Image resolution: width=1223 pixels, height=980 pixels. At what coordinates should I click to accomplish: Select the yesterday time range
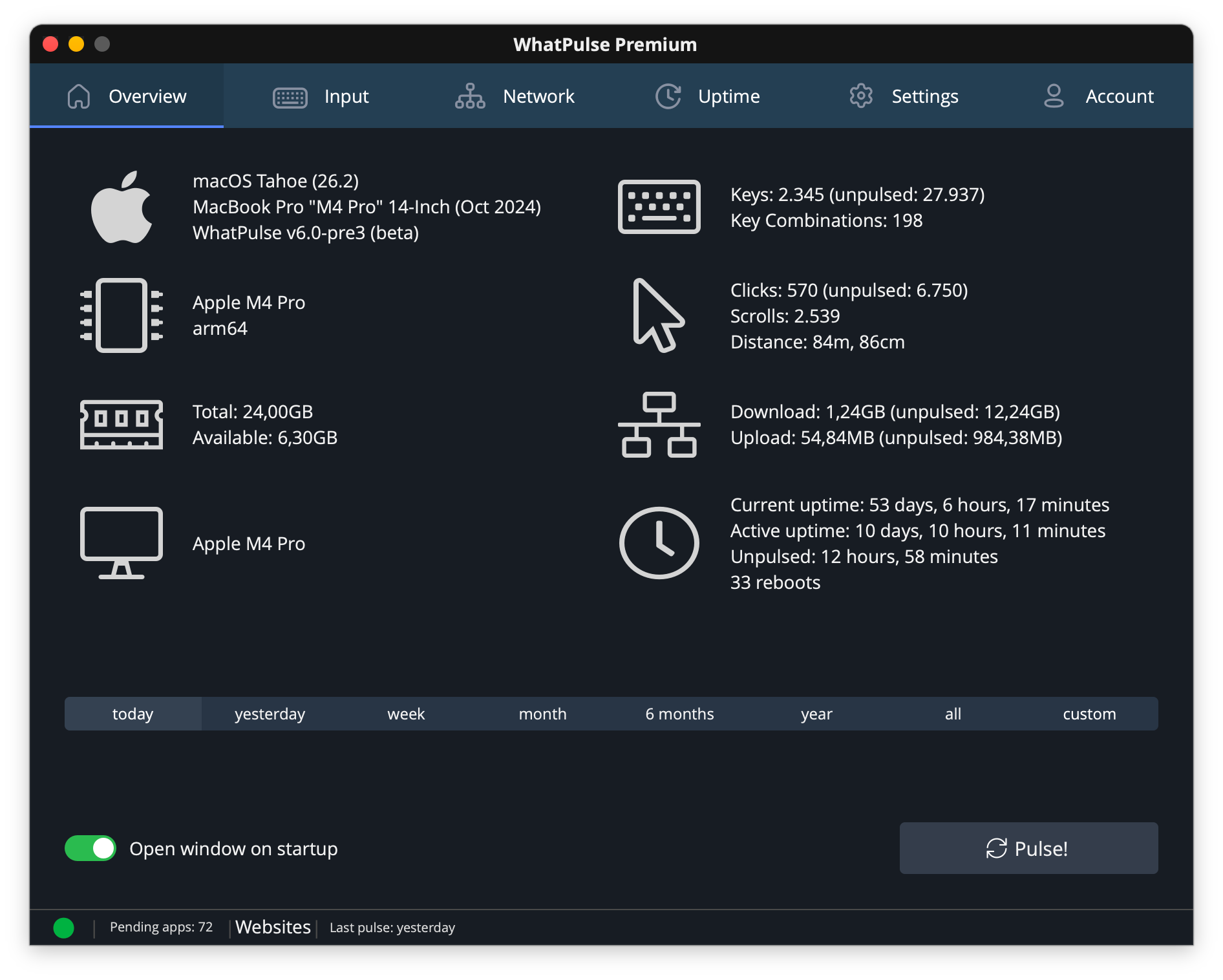(x=270, y=714)
